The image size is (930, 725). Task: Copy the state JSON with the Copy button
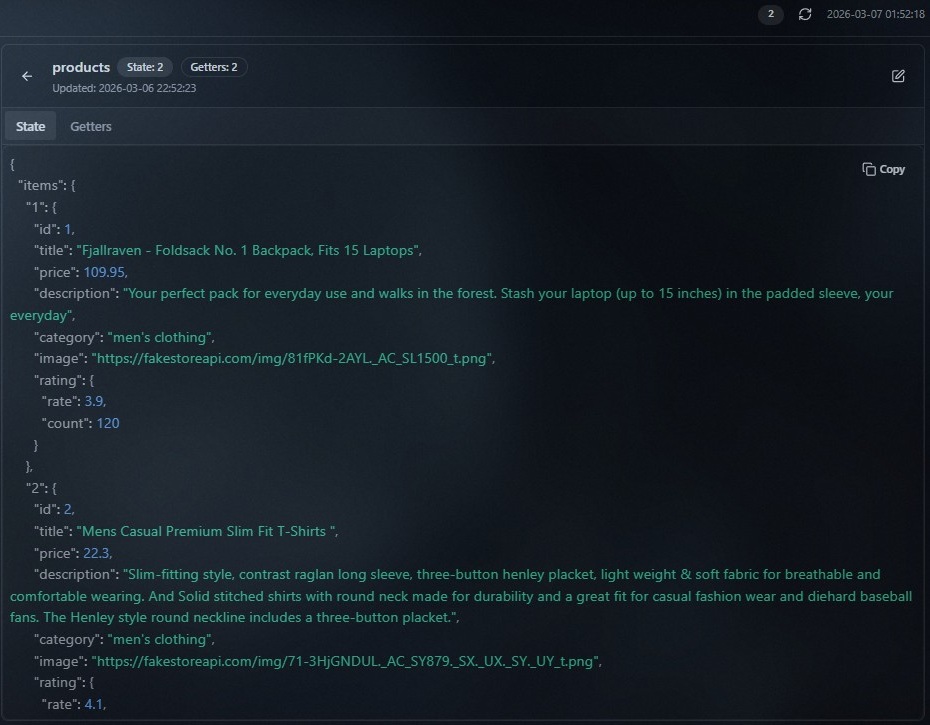coord(884,169)
